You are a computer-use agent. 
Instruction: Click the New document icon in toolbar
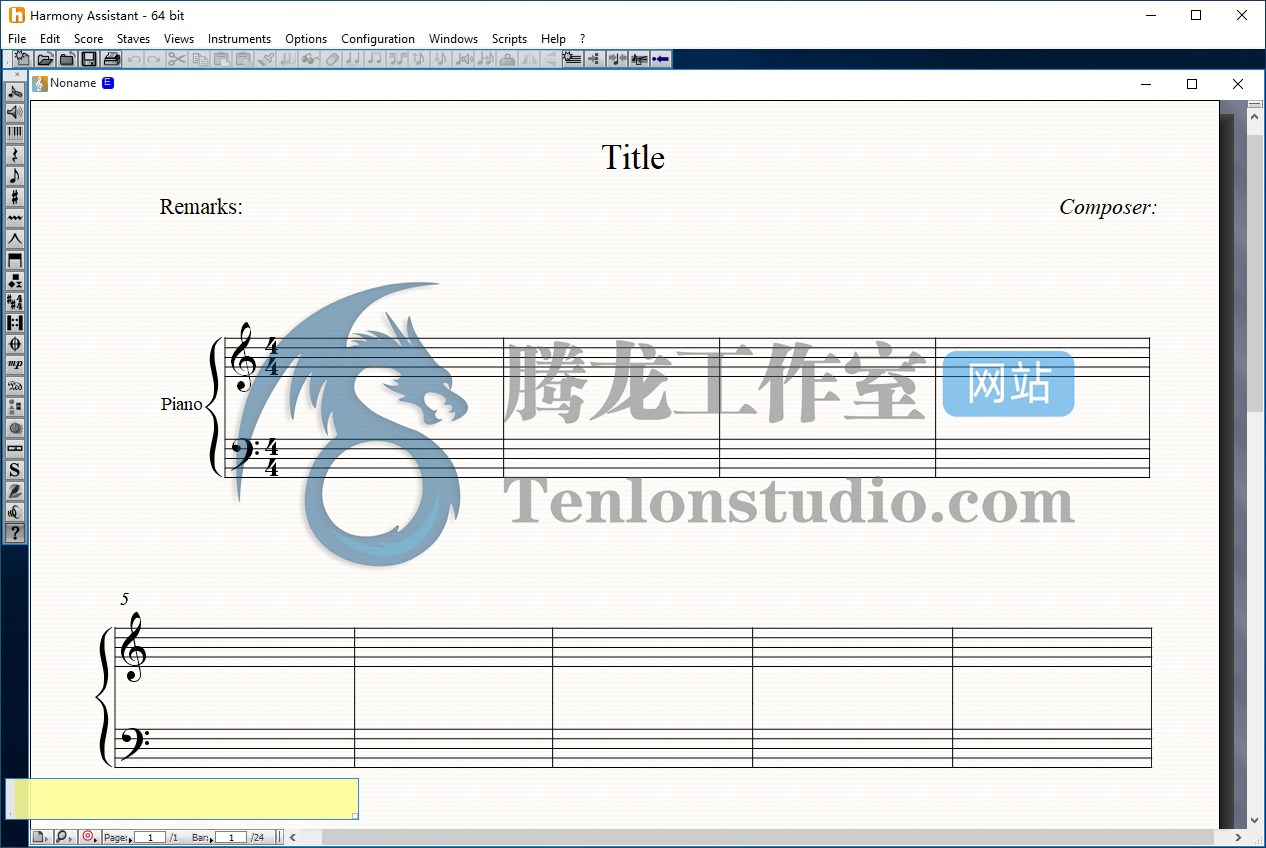pos(21,59)
